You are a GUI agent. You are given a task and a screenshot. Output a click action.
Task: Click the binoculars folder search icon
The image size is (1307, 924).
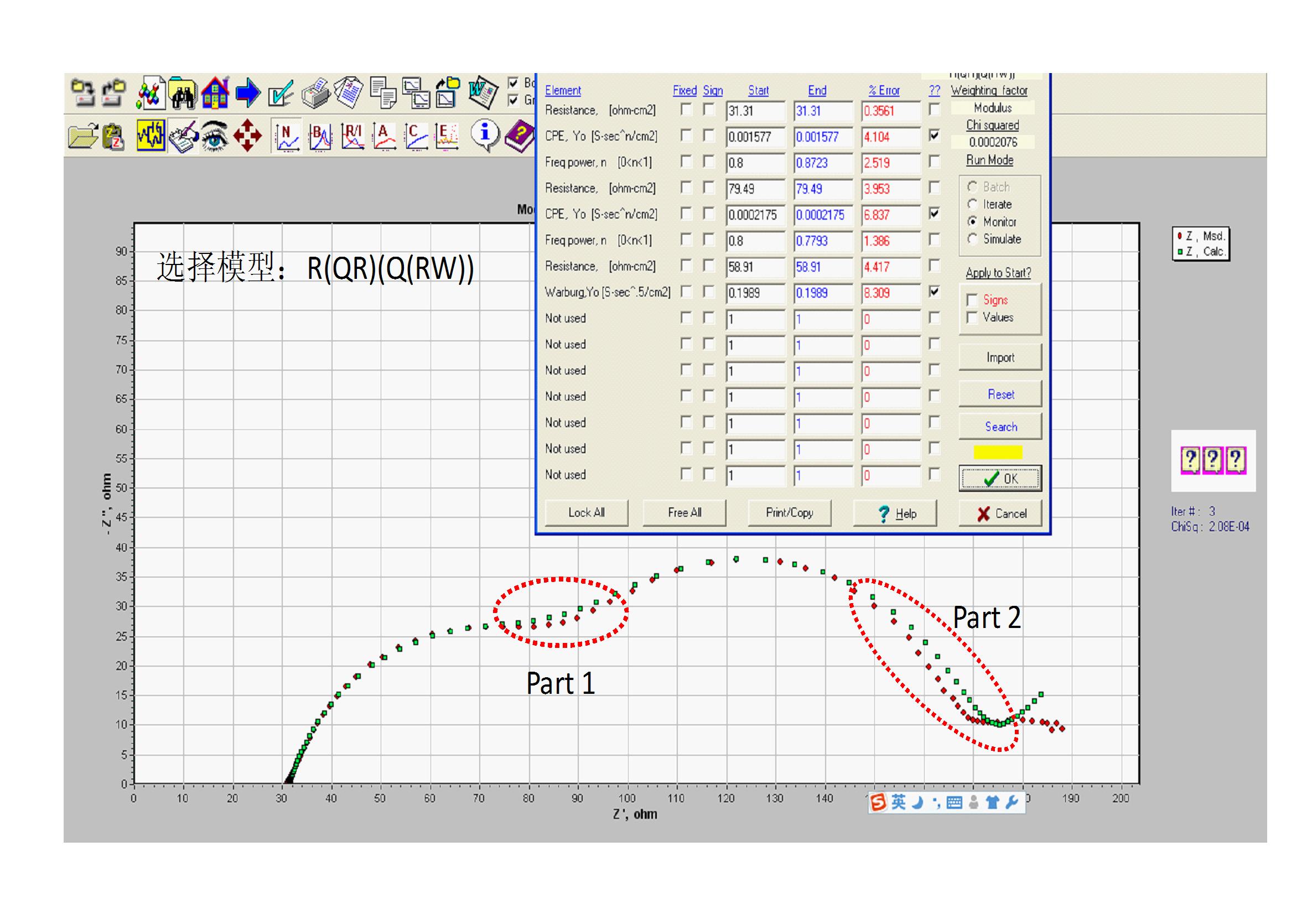(183, 94)
